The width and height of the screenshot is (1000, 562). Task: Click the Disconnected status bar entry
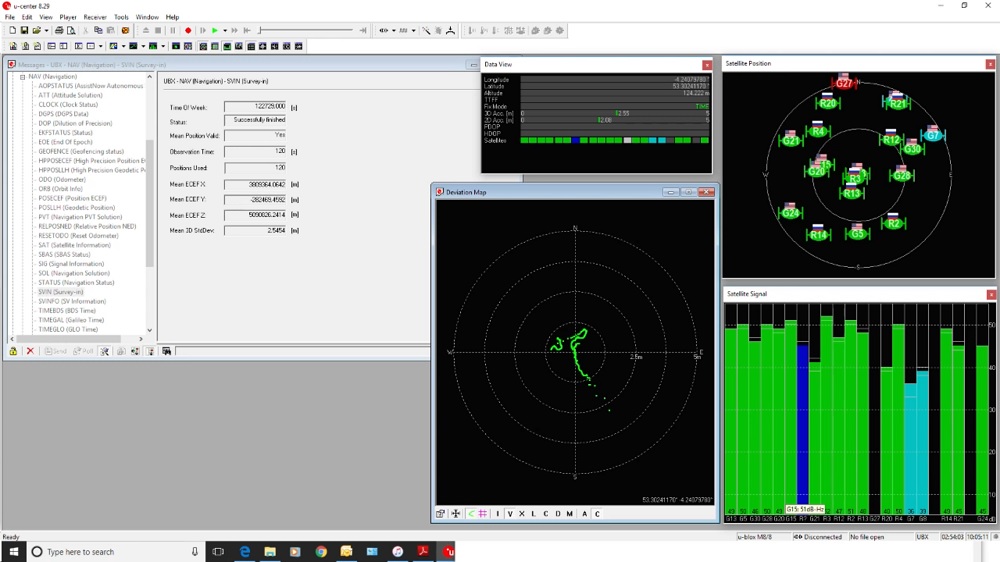tap(818, 537)
